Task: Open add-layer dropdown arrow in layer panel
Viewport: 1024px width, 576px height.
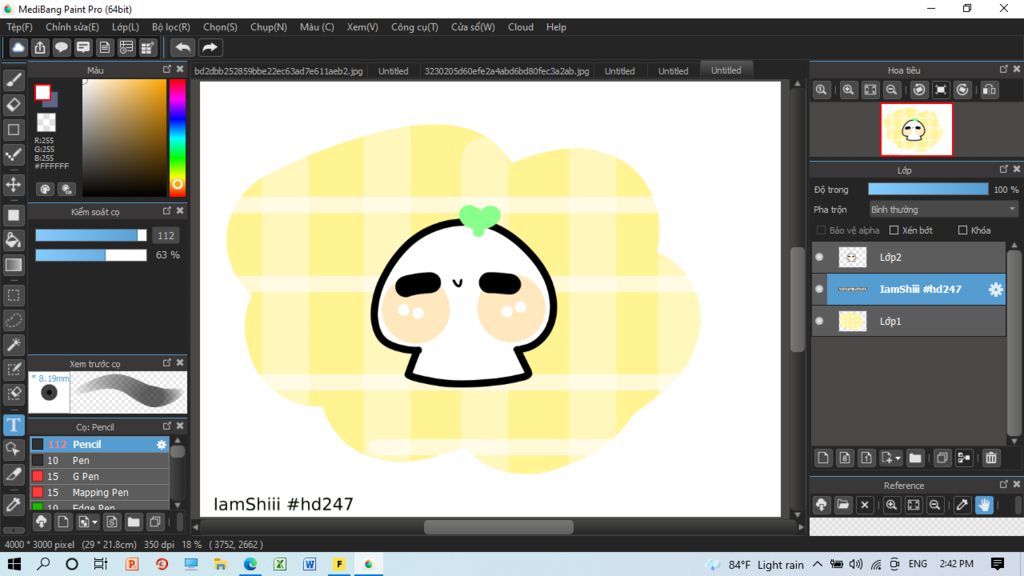Action: coord(897,458)
